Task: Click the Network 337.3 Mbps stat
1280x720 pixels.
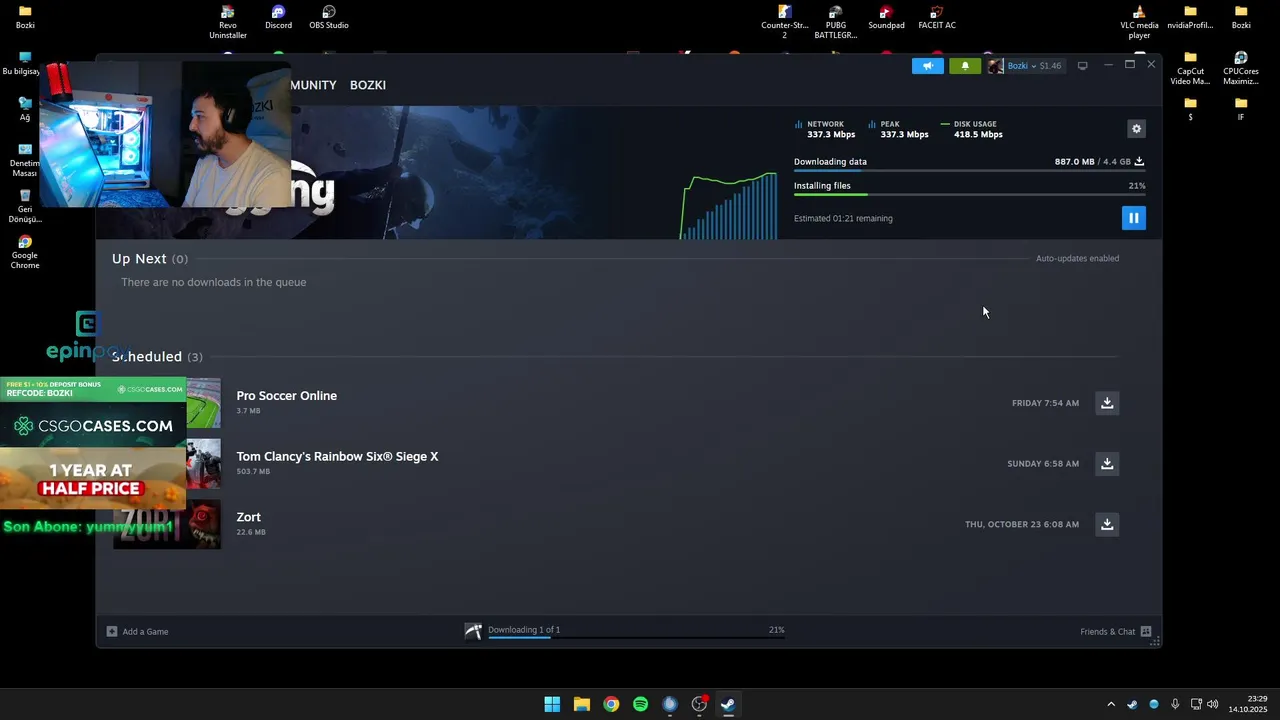Action: point(825,129)
